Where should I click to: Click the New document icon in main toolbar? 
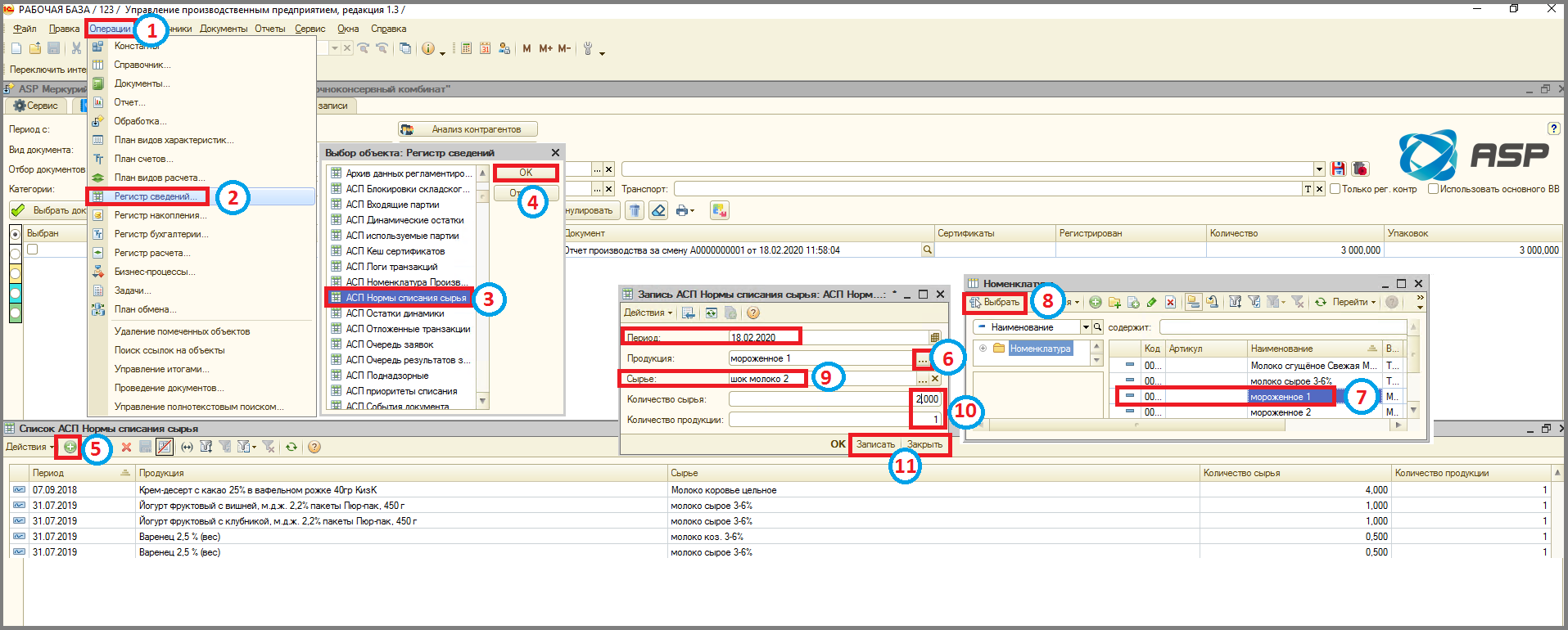[16, 48]
